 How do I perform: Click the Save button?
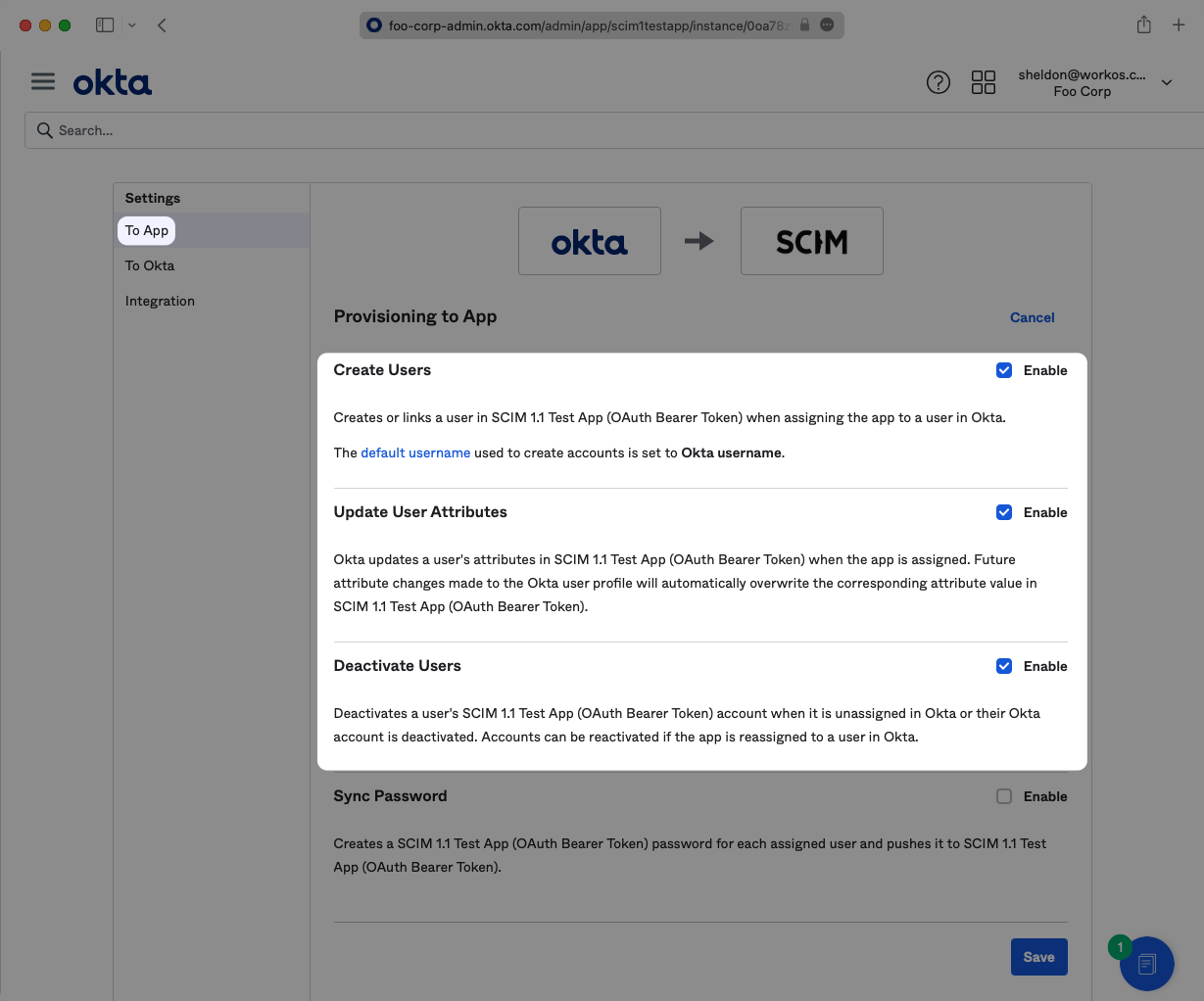pos(1038,957)
